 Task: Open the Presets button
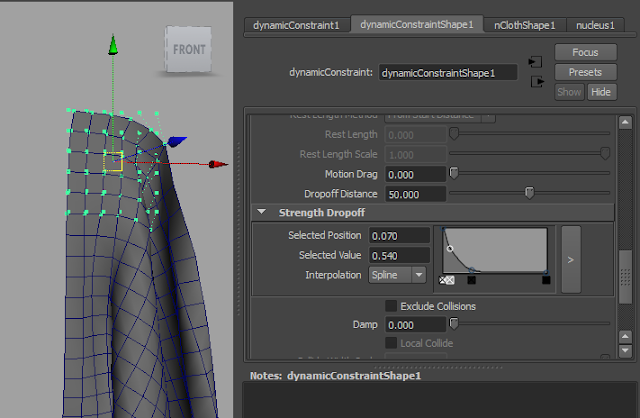tap(585, 72)
